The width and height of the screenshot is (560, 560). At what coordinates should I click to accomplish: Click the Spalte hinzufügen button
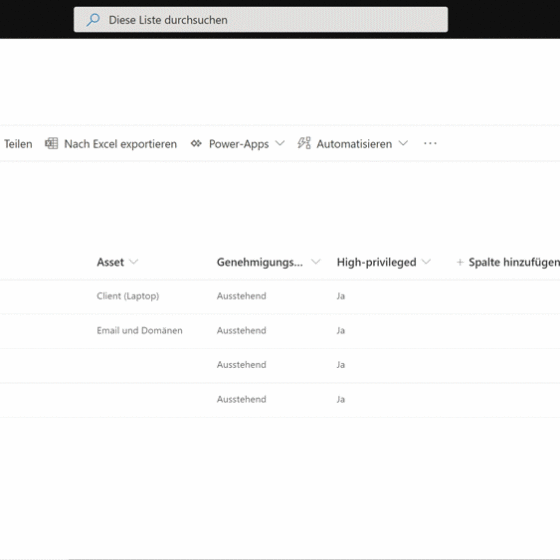pos(508,262)
